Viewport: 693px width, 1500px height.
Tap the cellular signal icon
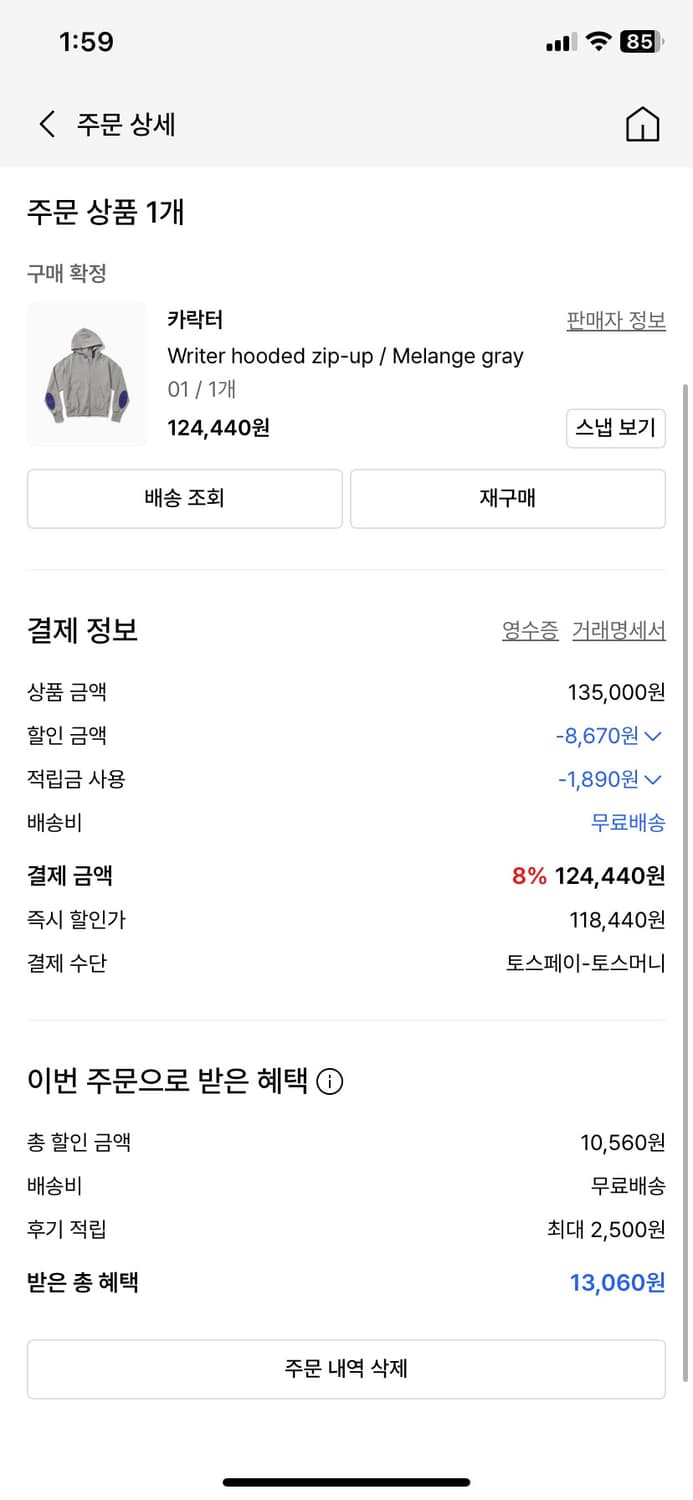[x=560, y=42]
